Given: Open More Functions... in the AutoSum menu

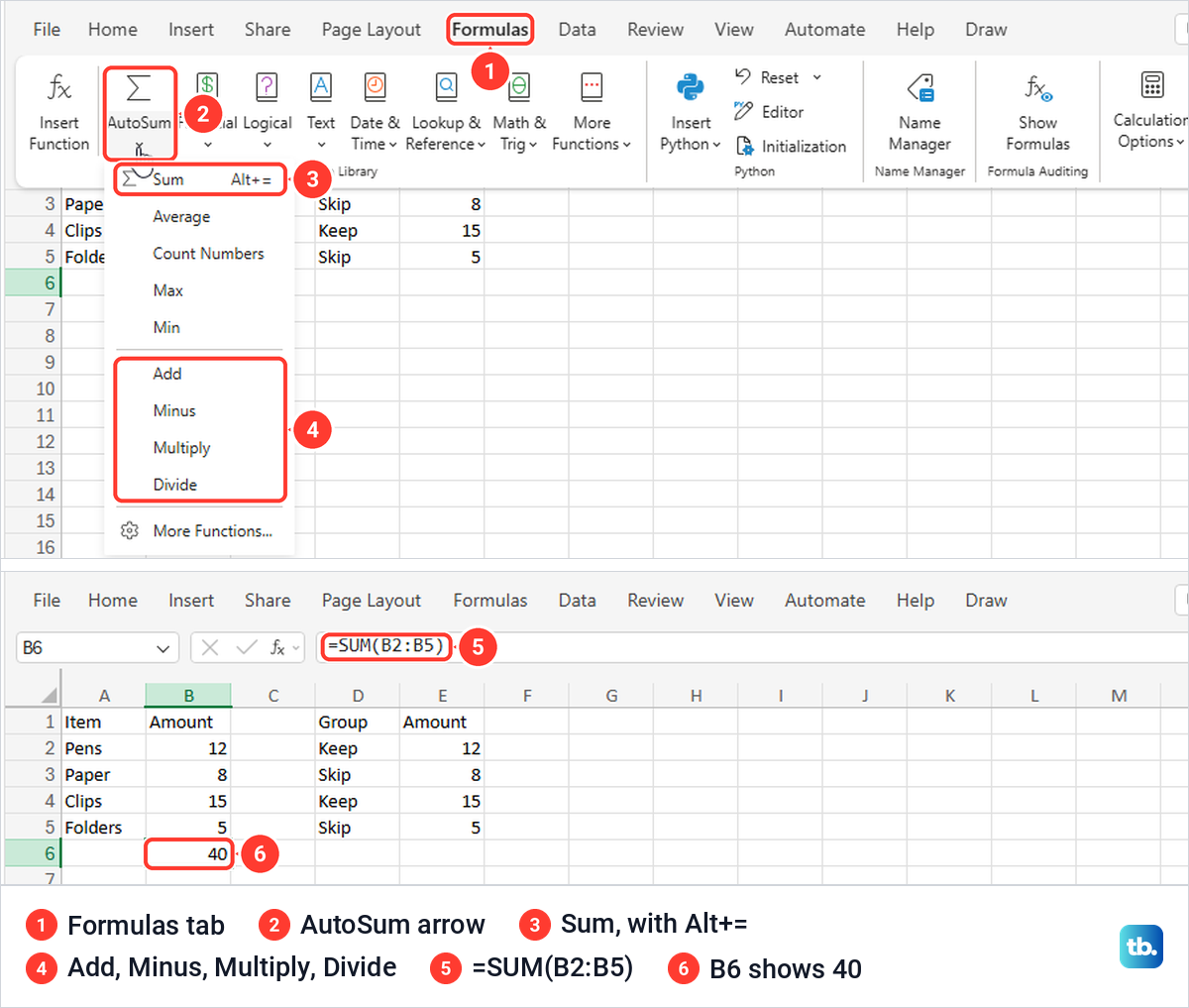Looking at the screenshot, I should [x=201, y=531].
